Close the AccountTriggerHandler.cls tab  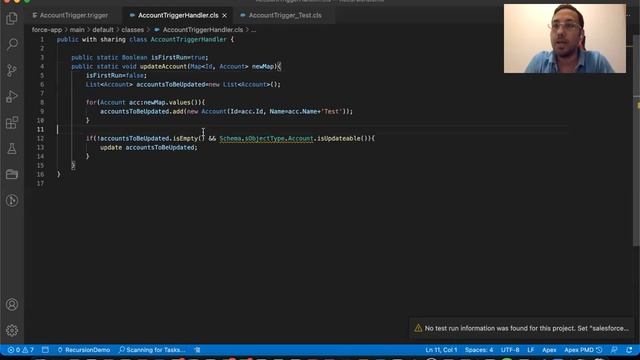(224, 16)
